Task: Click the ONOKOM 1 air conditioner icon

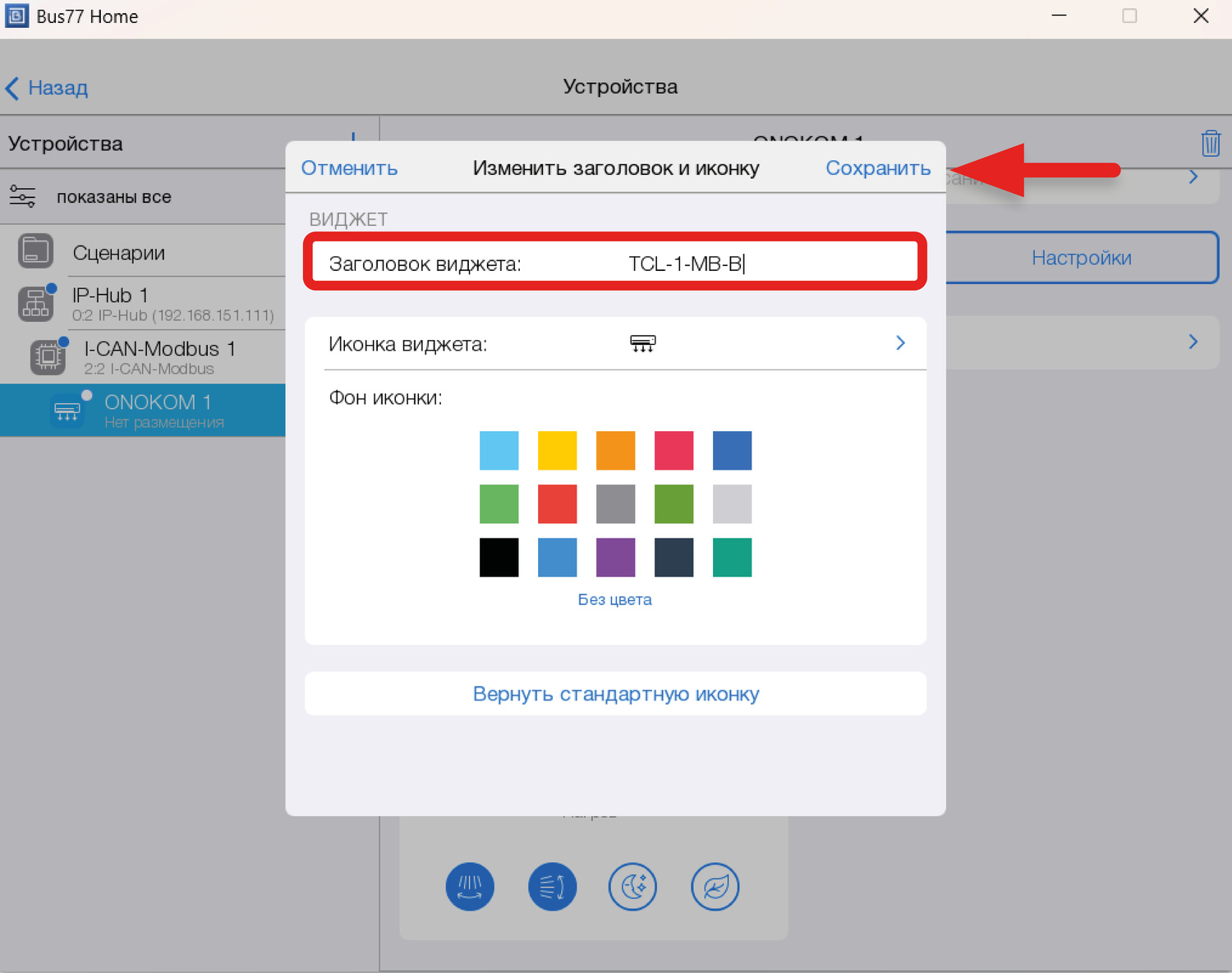Action: [67, 410]
